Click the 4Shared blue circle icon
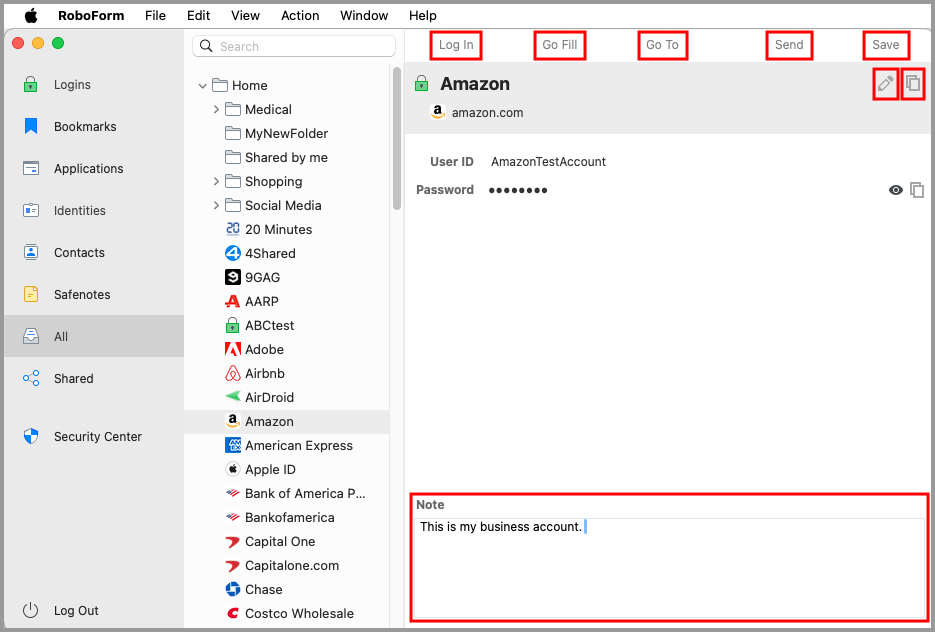Image resolution: width=935 pixels, height=632 pixels. (233, 253)
